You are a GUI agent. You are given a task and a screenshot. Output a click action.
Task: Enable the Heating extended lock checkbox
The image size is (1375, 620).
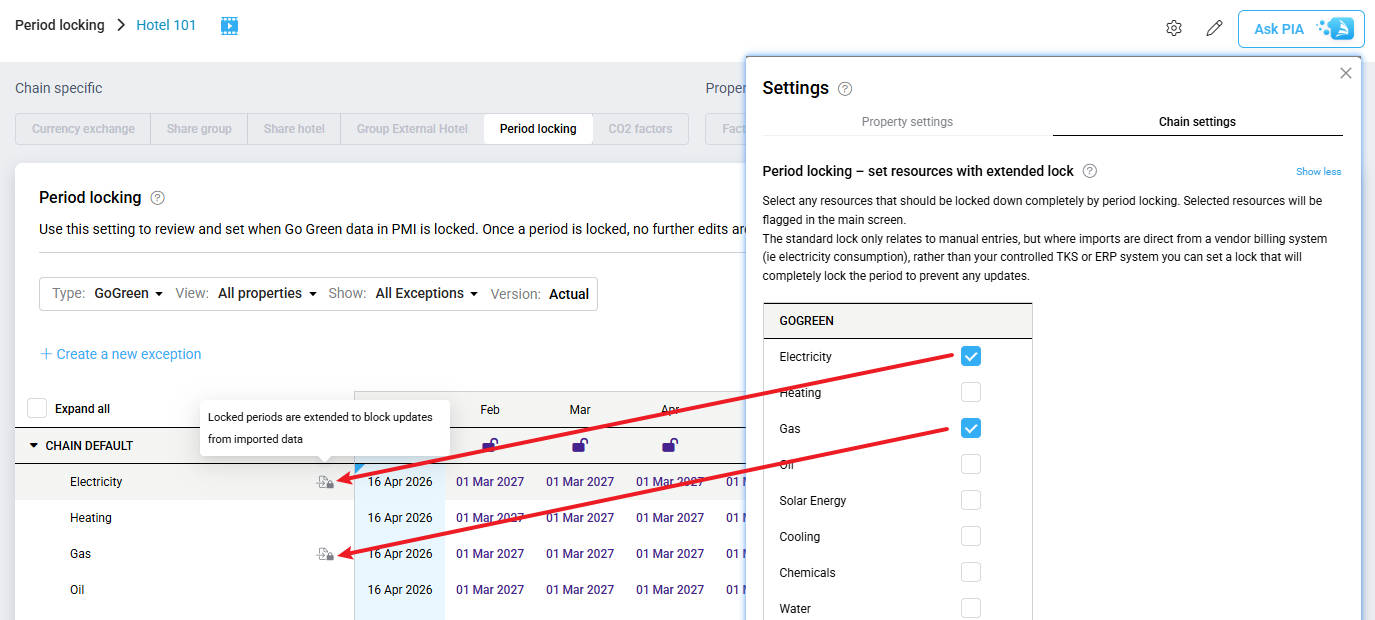[970, 392]
